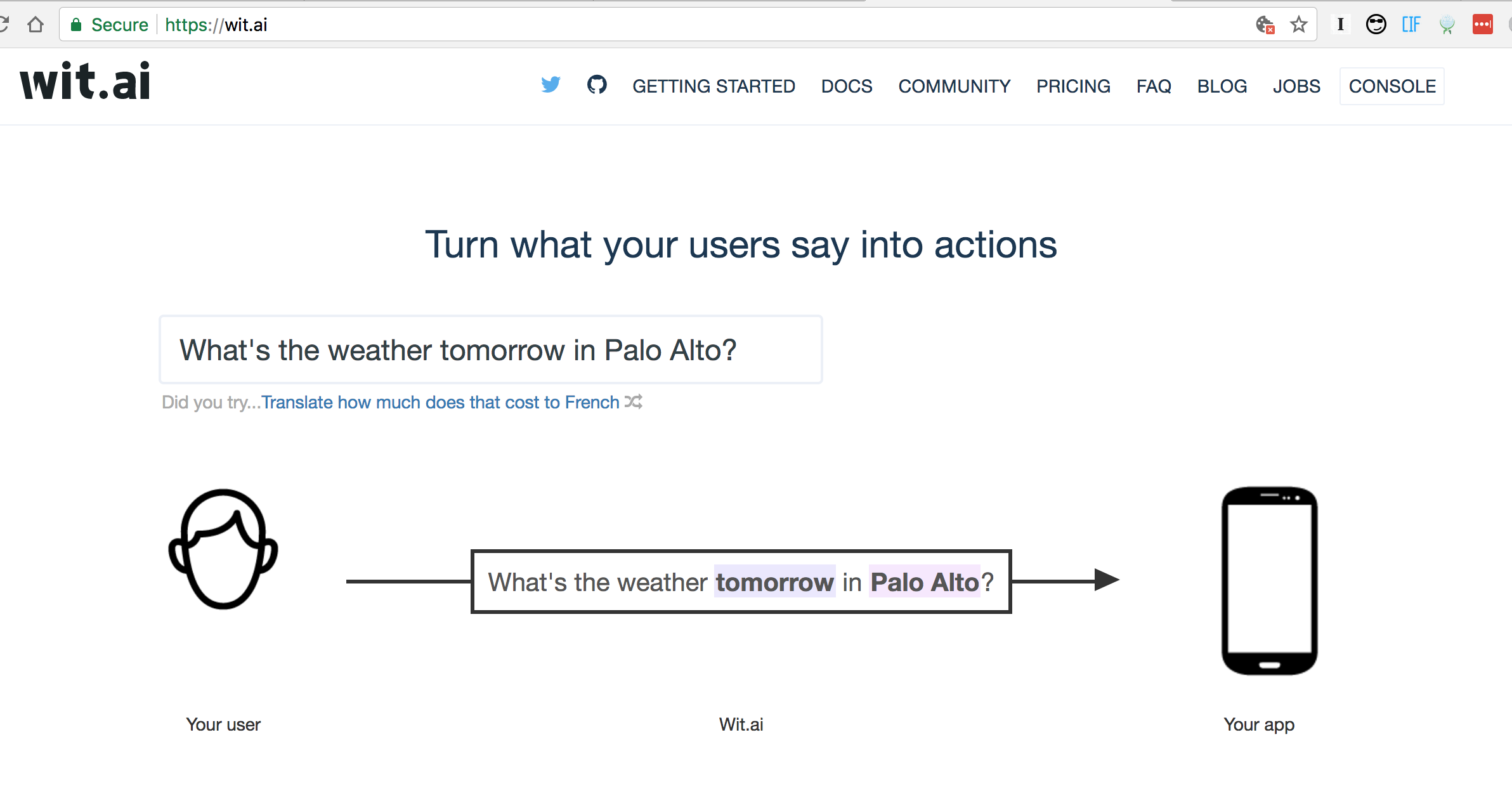Click the smiley face extension icon
The image size is (1512, 808).
(x=1376, y=25)
